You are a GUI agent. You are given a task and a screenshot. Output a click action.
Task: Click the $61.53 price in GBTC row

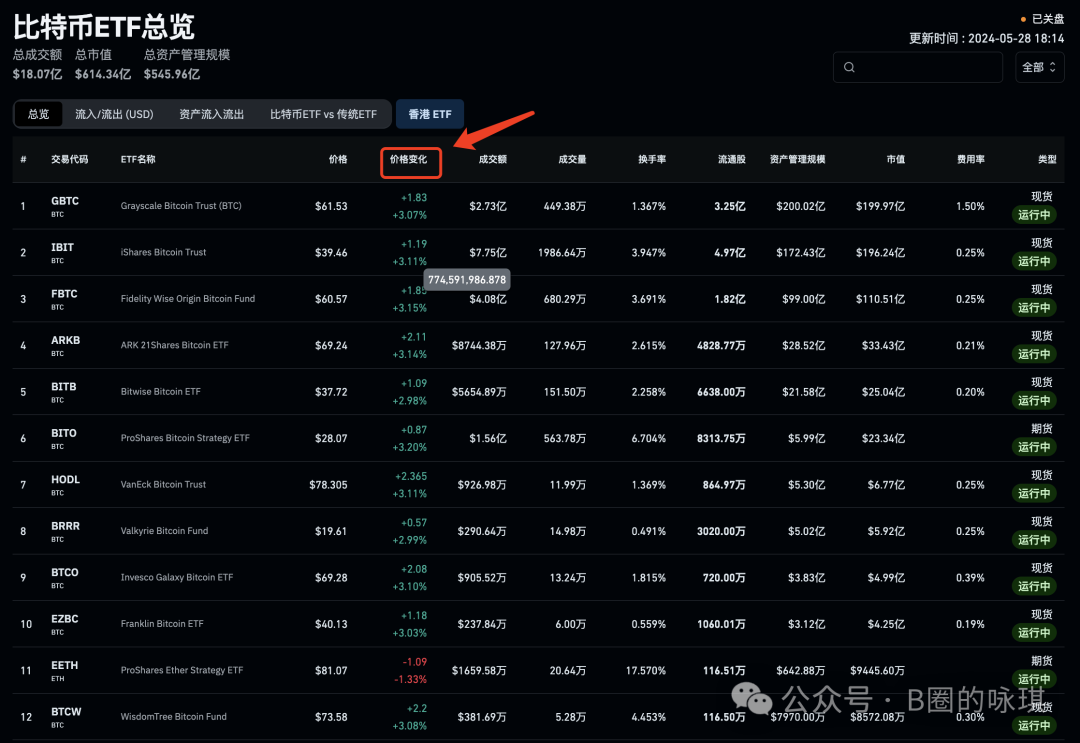[x=331, y=206]
